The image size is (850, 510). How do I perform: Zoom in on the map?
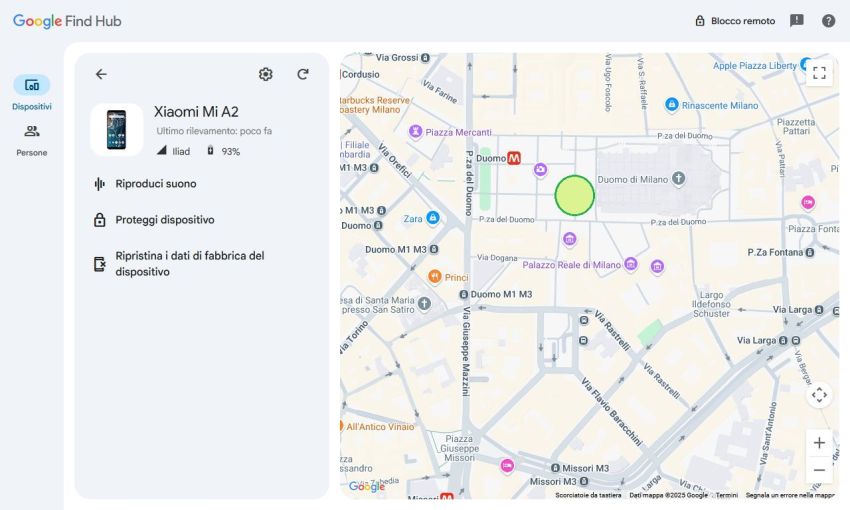click(819, 443)
